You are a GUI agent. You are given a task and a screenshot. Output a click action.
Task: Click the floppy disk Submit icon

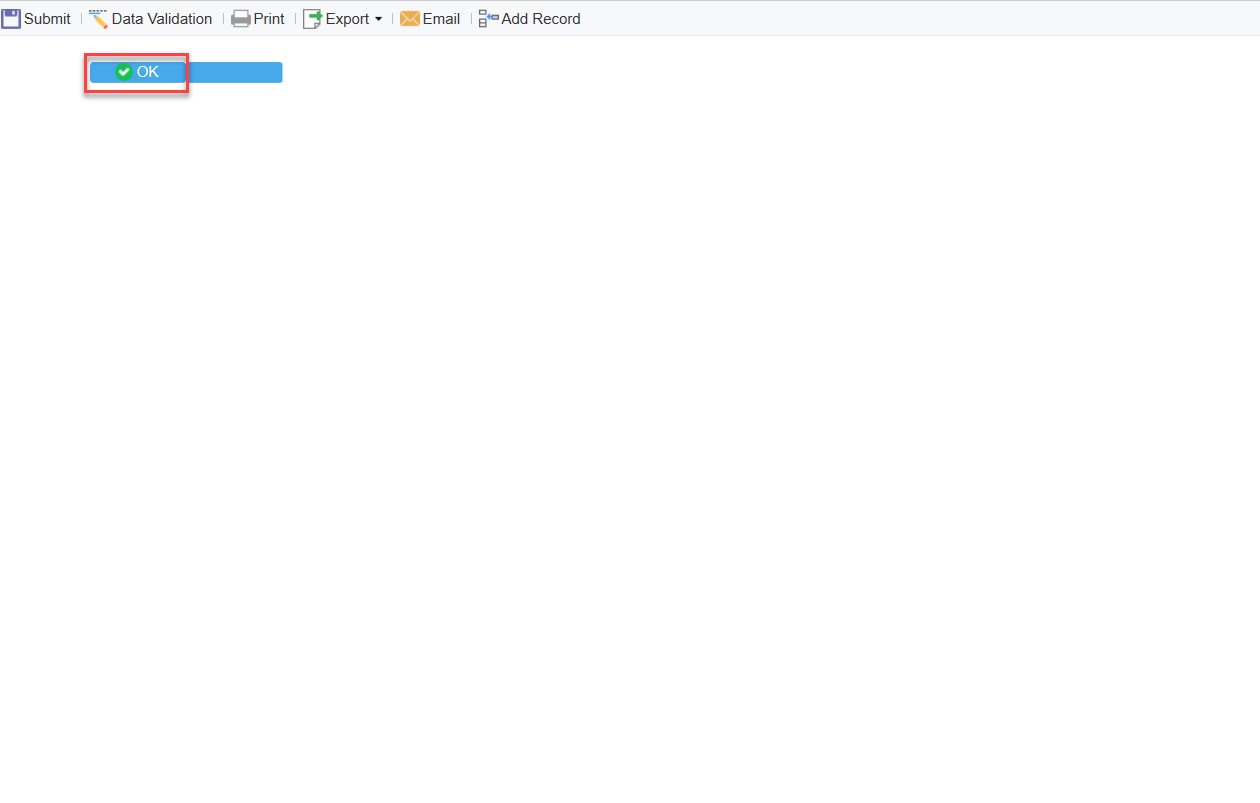pyautogui.click(x=10, y=18)
